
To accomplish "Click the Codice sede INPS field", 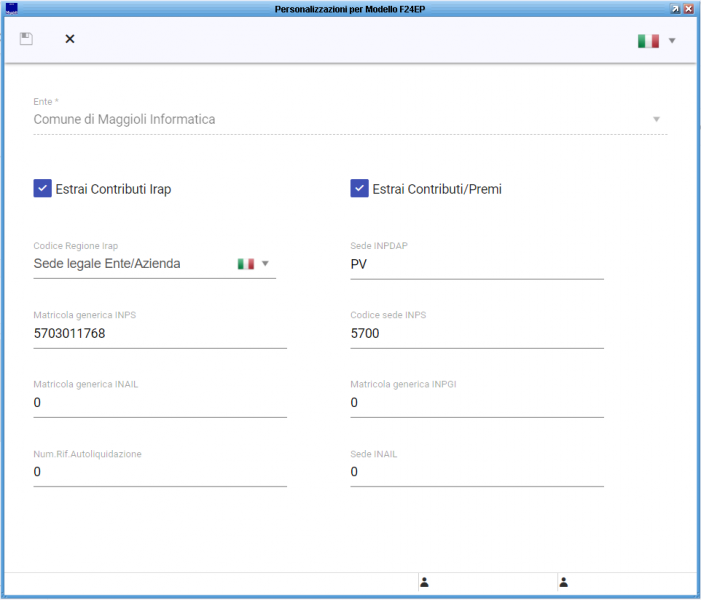I will (477, 334).
